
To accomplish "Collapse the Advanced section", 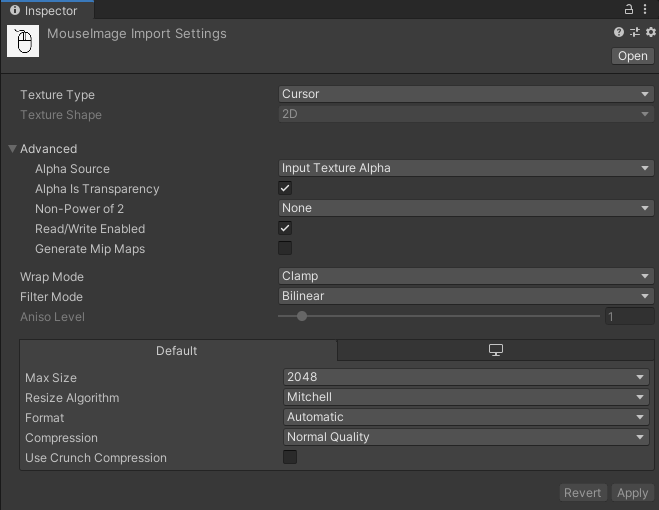I will (x=13, y=149).
